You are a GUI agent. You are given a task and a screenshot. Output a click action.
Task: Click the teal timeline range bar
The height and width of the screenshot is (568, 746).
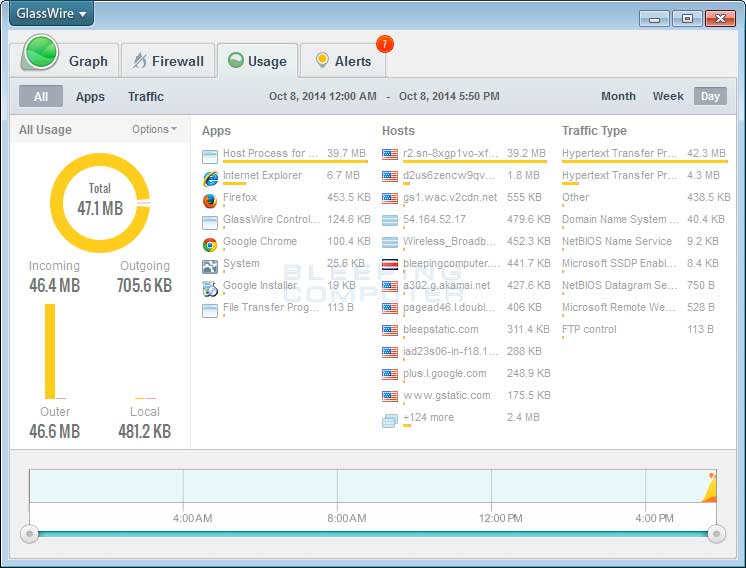(x=373, y=534)
